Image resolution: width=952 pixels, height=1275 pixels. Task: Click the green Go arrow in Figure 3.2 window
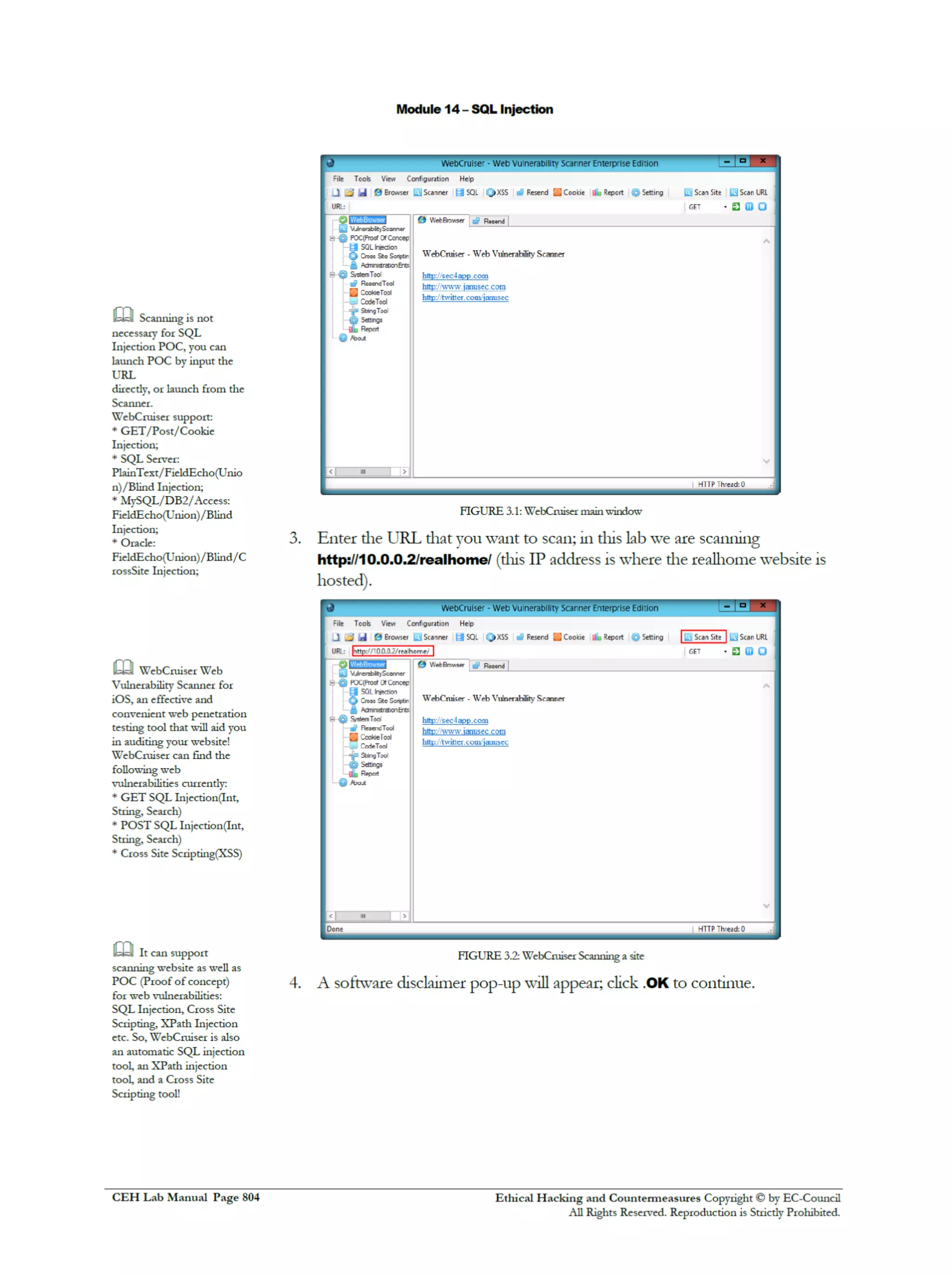click(736, 651)
